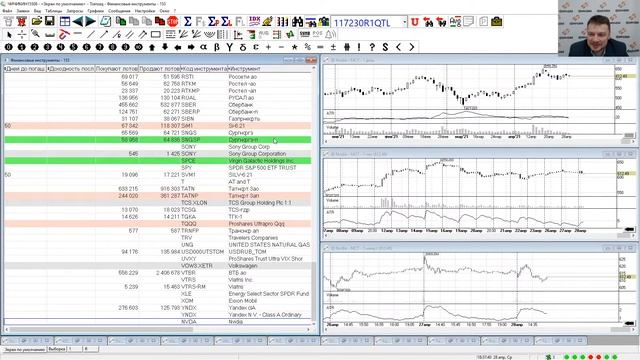640x360 pixels.
Task: Switch to the Выборка tab
Action: point(57,349)
